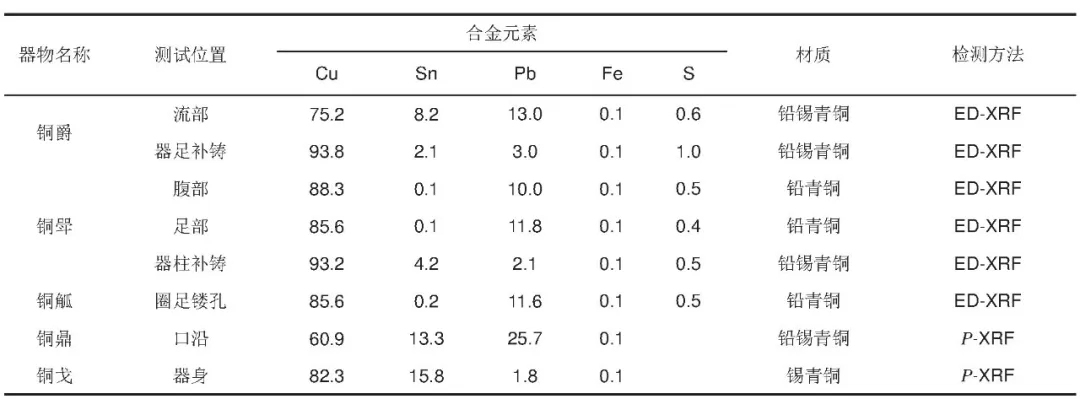Viewport: 1080px width, 399px height.
Task: Select the S column header
Action: click(x=688, y=74)
